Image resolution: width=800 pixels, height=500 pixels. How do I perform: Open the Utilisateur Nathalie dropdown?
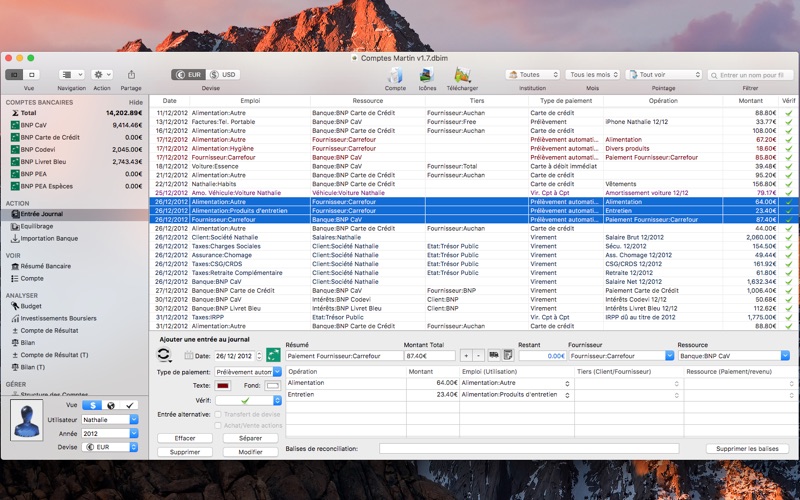[110, 419]
